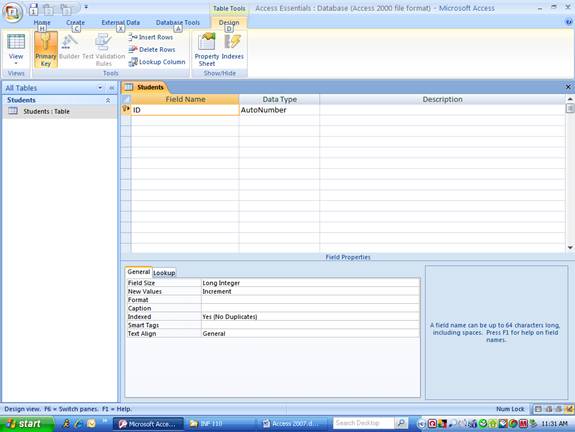Click the Format property box
The height and width of the screenshot is (432, 575).
tap(310, 300)
